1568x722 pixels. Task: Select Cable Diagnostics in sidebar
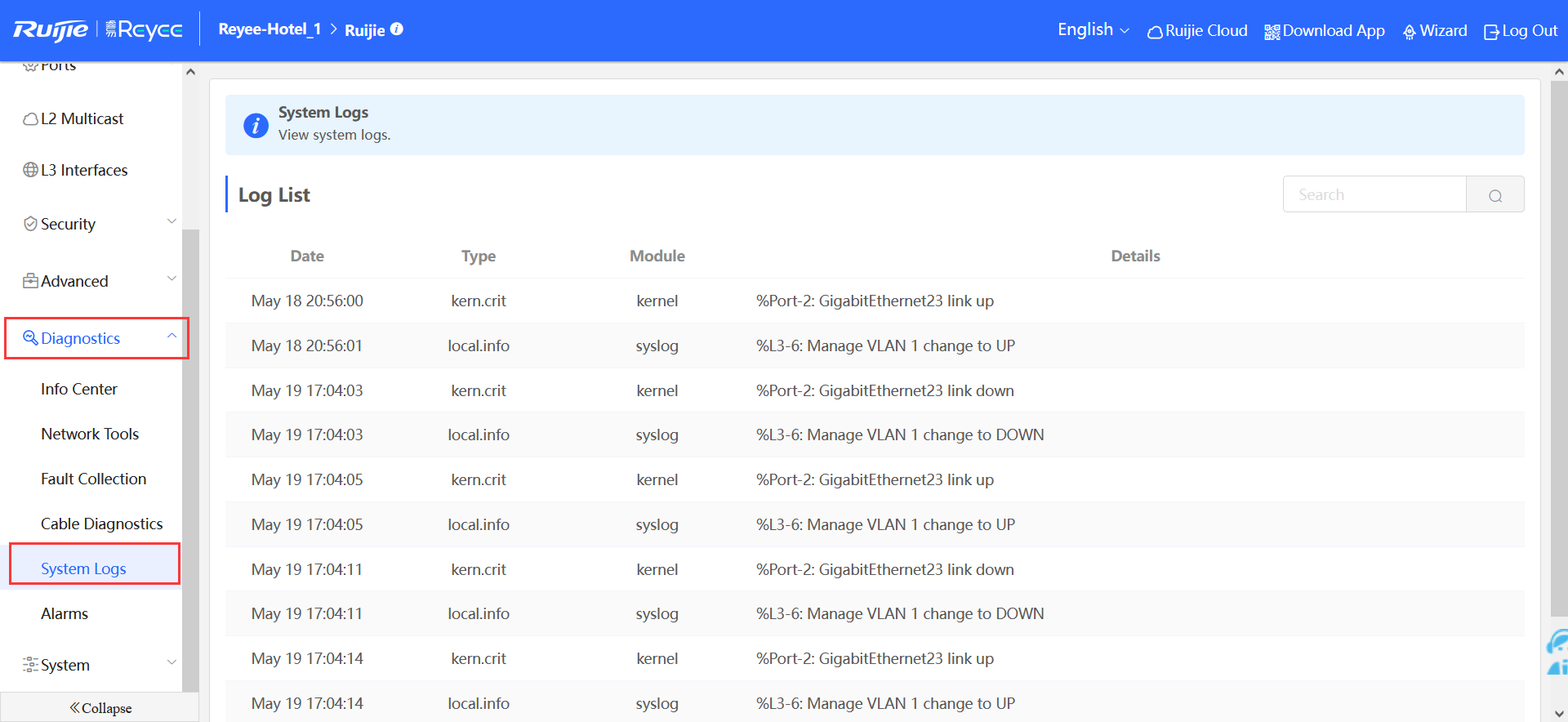[102, 524]
